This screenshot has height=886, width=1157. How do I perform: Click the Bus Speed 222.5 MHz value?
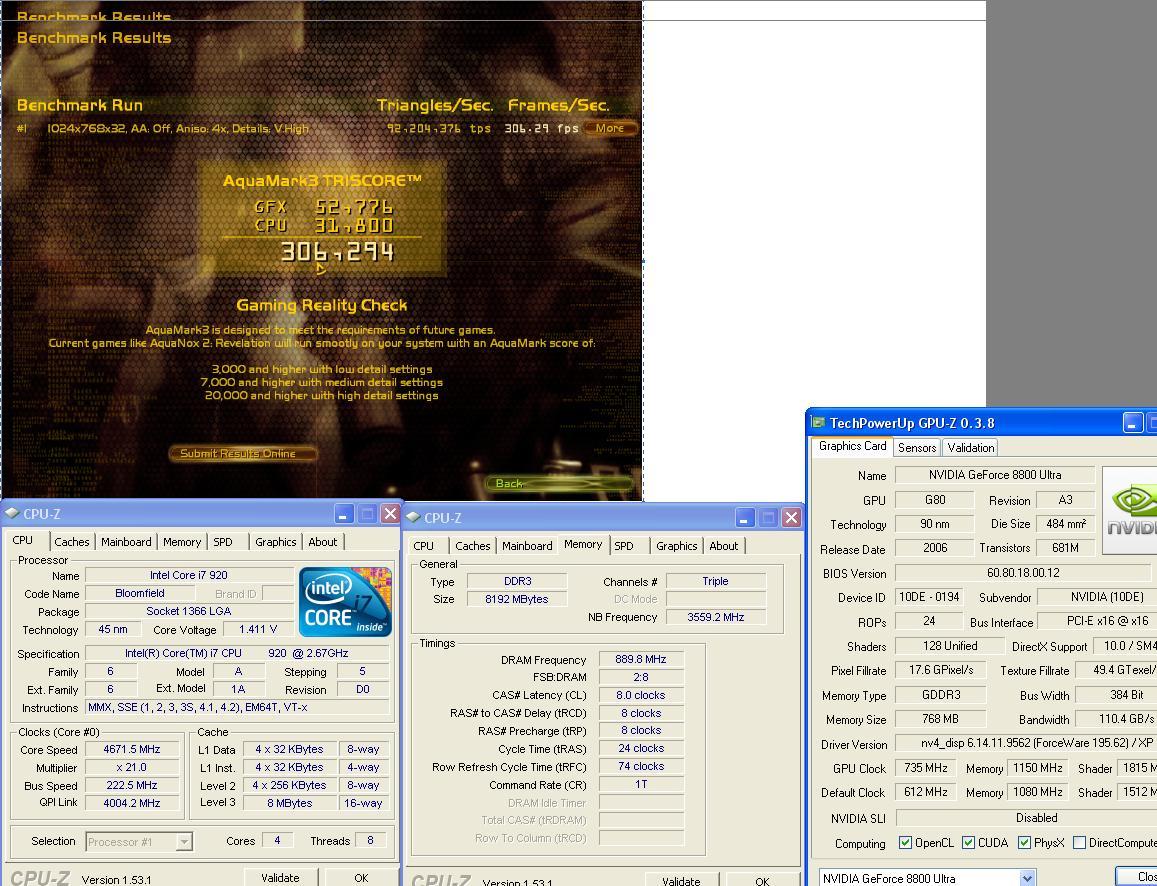coord(131,786)
